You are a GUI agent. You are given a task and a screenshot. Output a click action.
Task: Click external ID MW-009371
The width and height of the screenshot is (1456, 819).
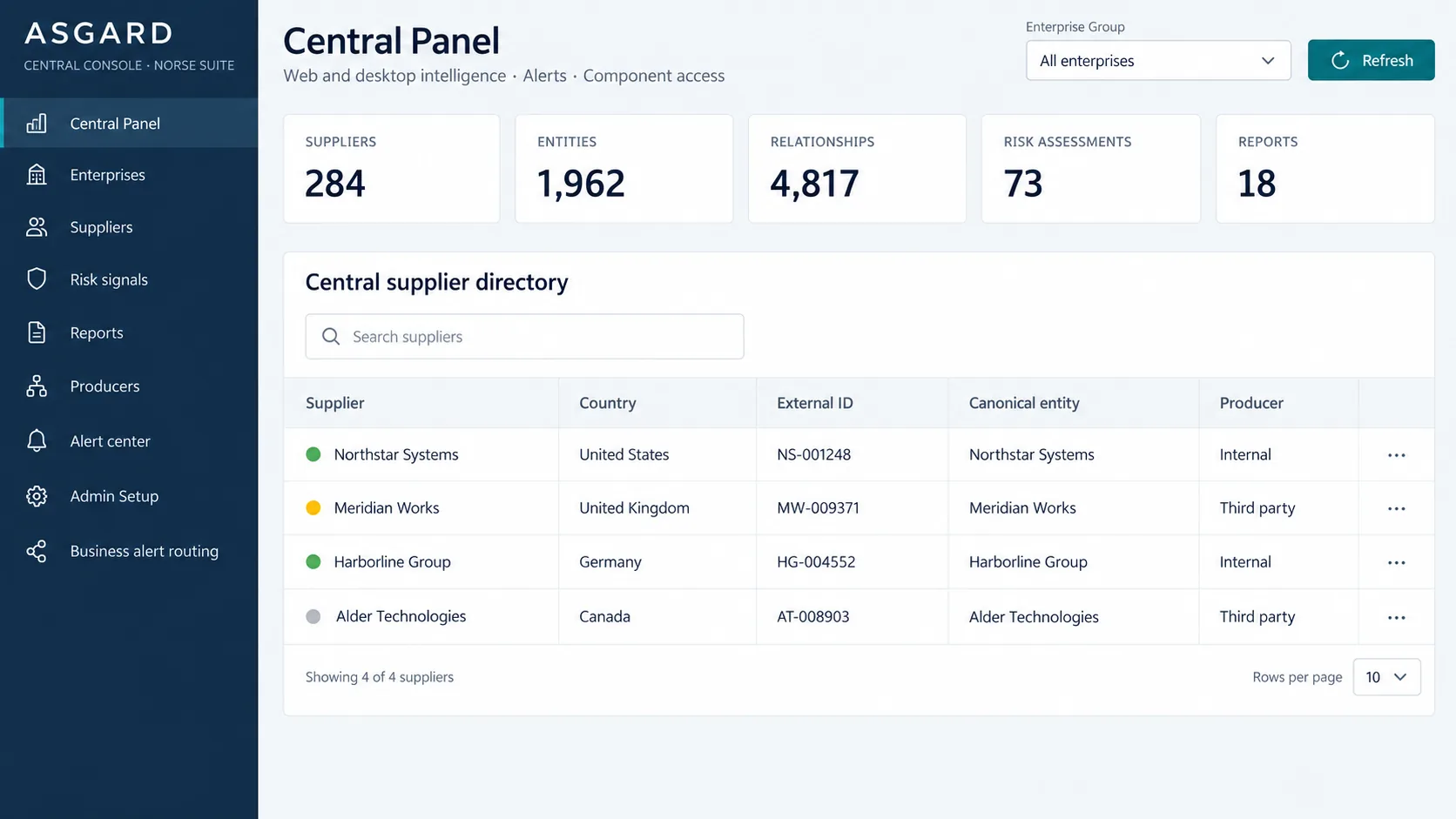point(818,507)
